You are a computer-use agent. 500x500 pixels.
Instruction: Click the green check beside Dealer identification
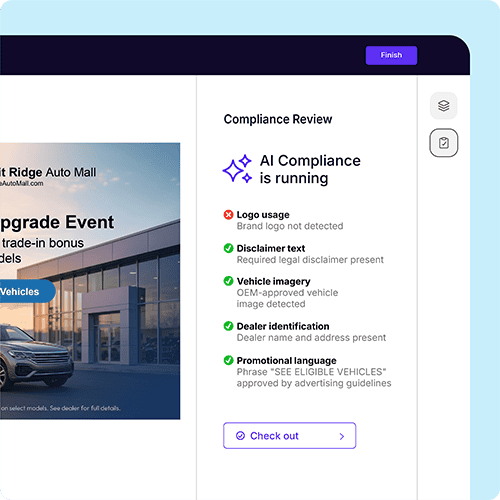pos(228,326)
